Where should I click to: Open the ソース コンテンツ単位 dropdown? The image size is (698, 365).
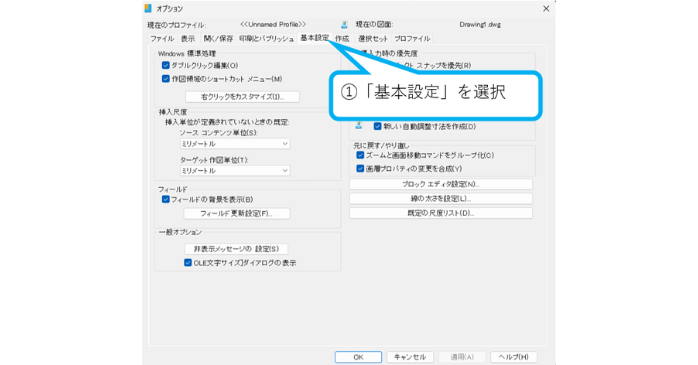click(235, 144)
